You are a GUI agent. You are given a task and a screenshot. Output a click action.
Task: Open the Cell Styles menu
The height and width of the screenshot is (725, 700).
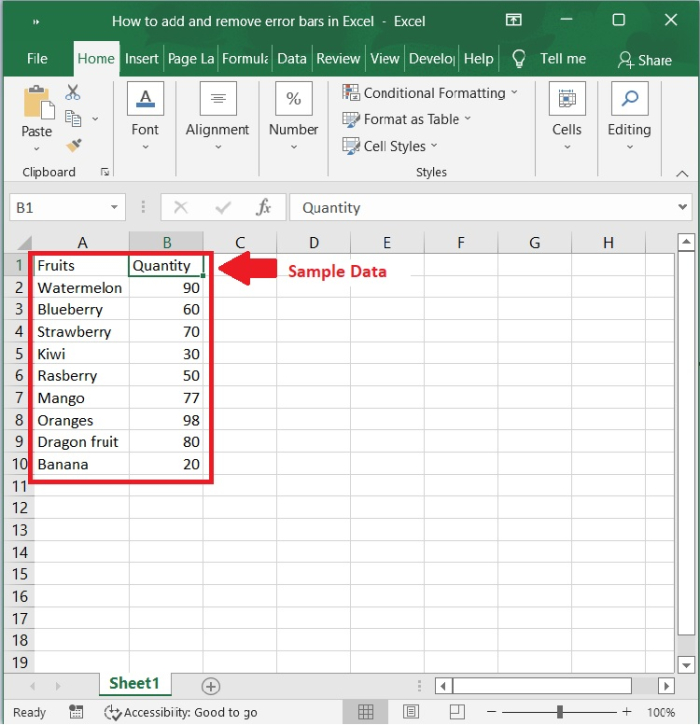click(390, 146)
